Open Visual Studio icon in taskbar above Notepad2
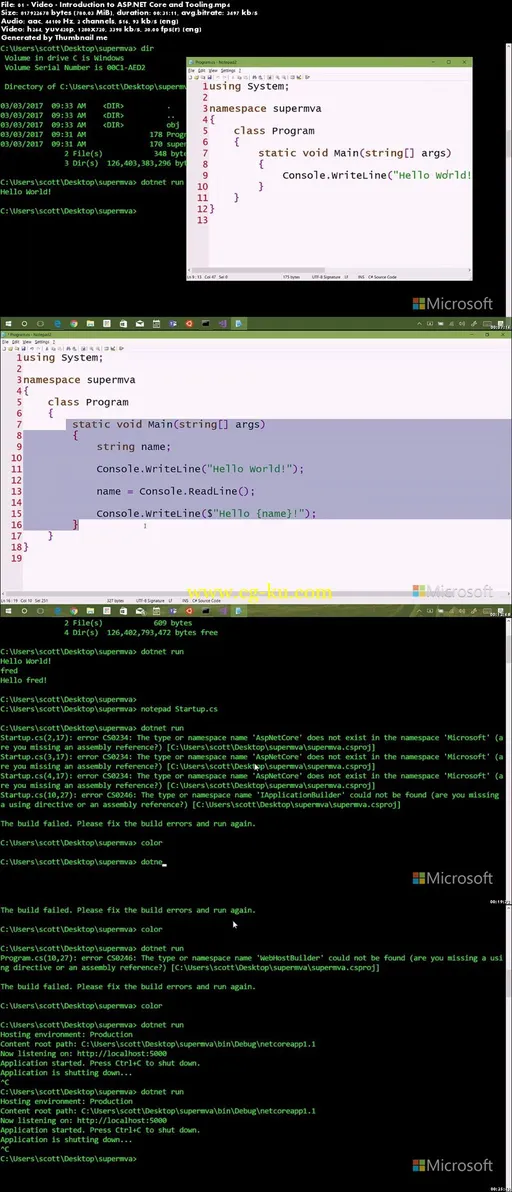The height and width of the screenshot is (1192, 512). [x=223, y=323]
